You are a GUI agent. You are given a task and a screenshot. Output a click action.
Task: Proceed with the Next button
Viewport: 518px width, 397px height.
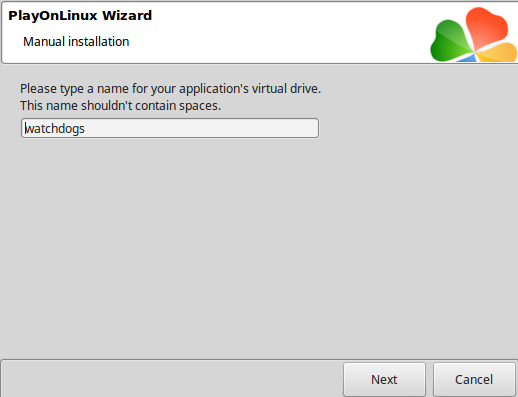point(384,379)
